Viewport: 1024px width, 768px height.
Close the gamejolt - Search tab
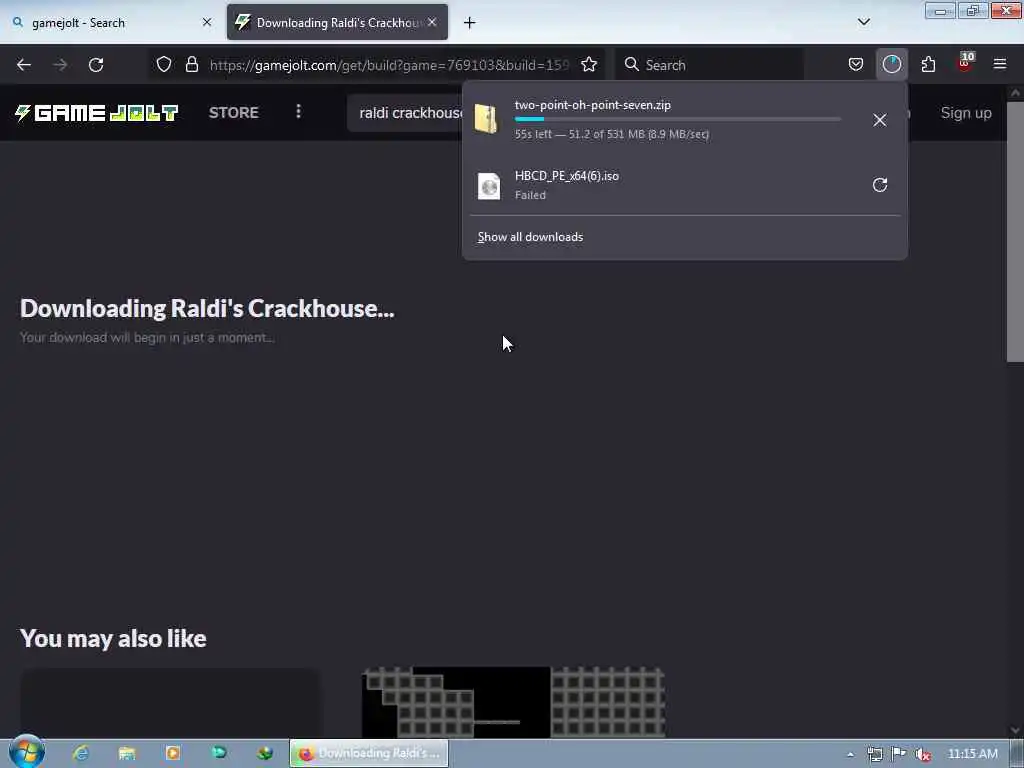pyautogui.click(x=207, y=22)
